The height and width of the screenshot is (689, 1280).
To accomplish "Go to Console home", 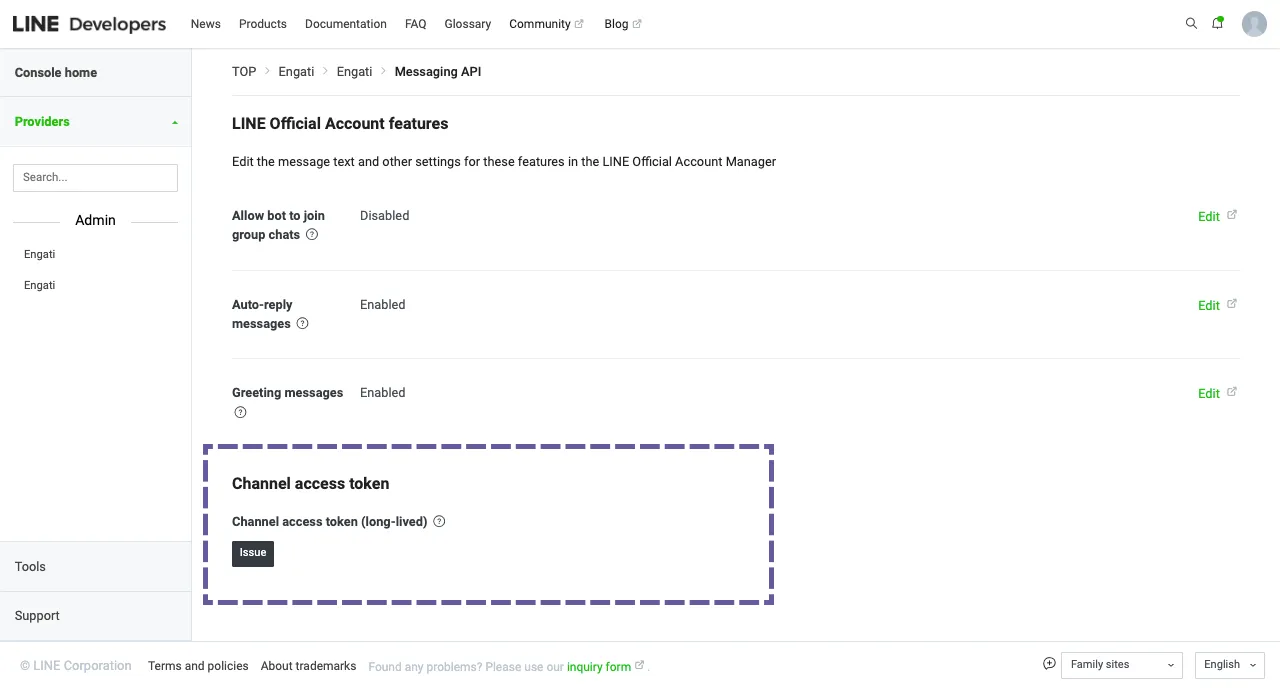I will (x=56, y=73).
